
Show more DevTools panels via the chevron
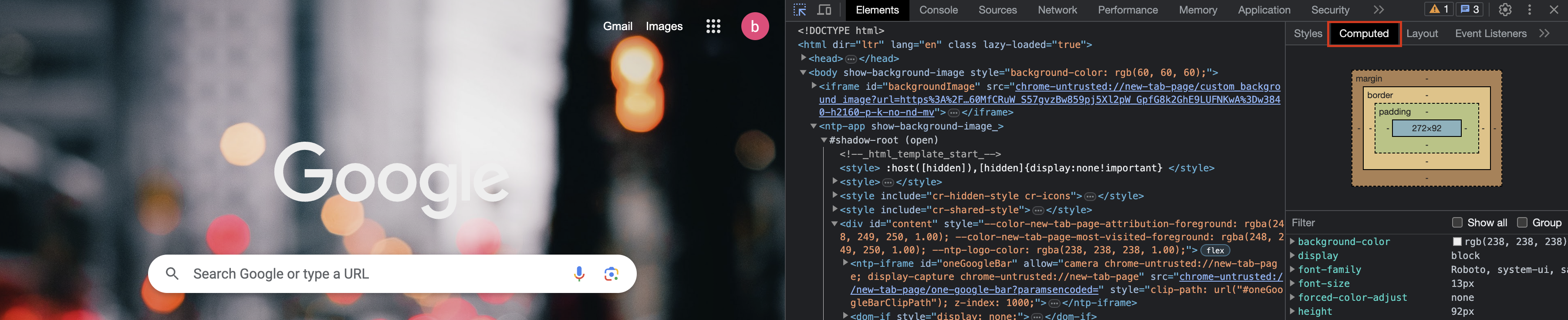[x=1379, y=10]
